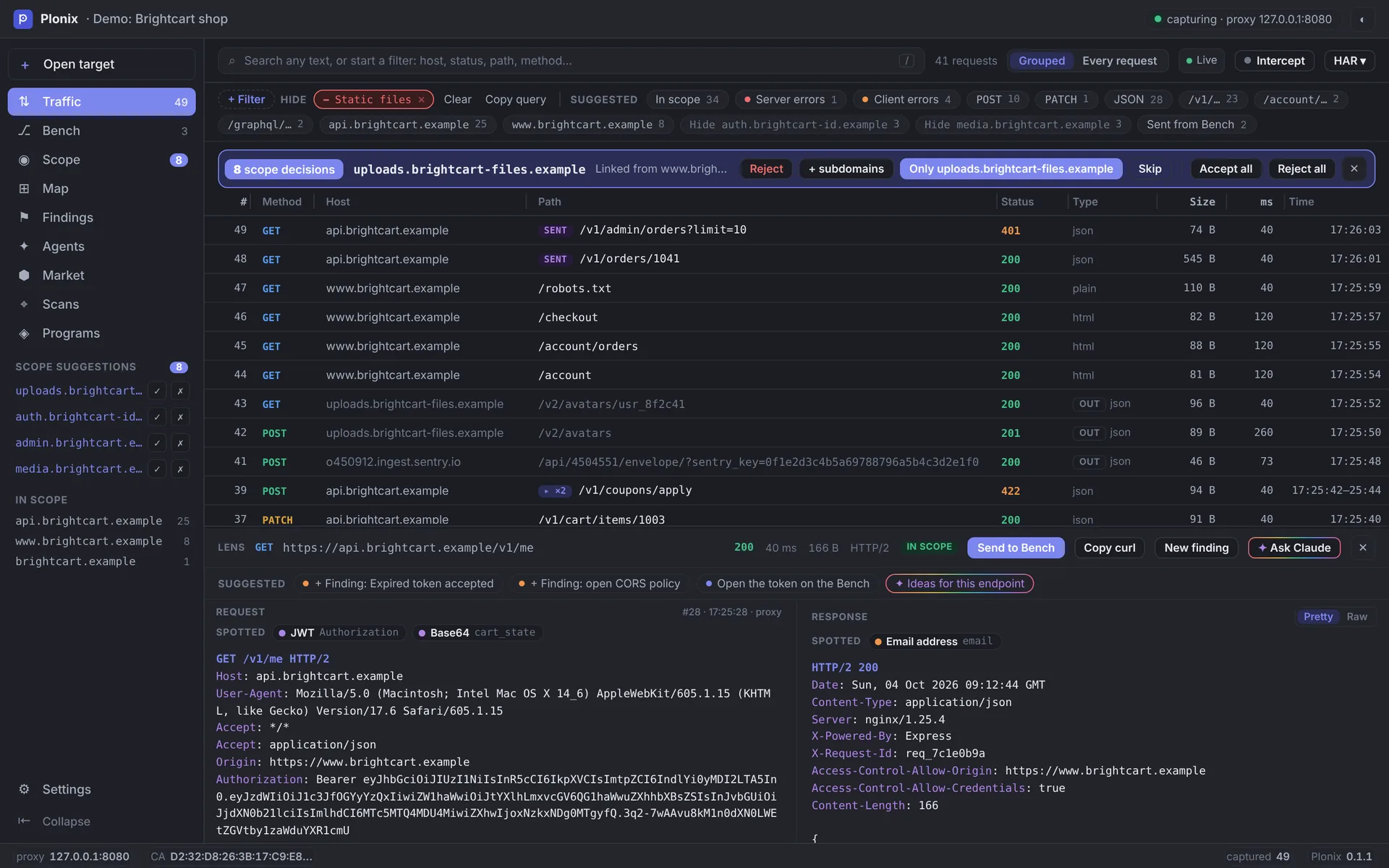The width and height of the screenshot is (1389, 868).
Task: Open target from sidebar
Action: coord(101,64)
